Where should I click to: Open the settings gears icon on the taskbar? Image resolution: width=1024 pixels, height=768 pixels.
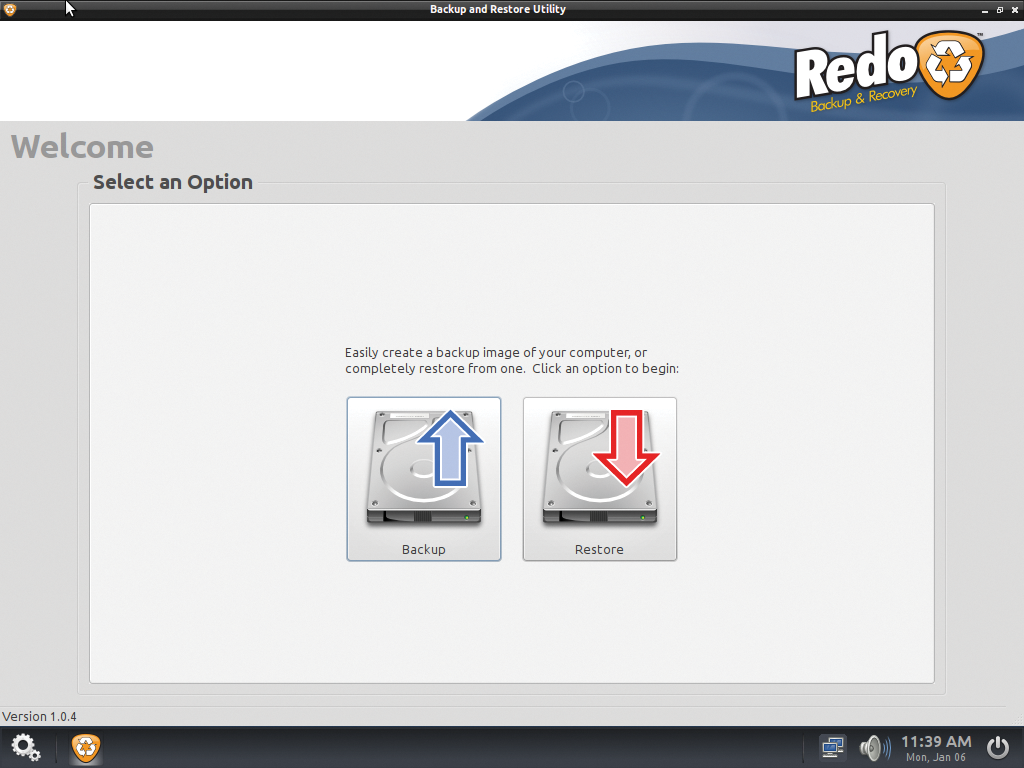pos(26,747)
